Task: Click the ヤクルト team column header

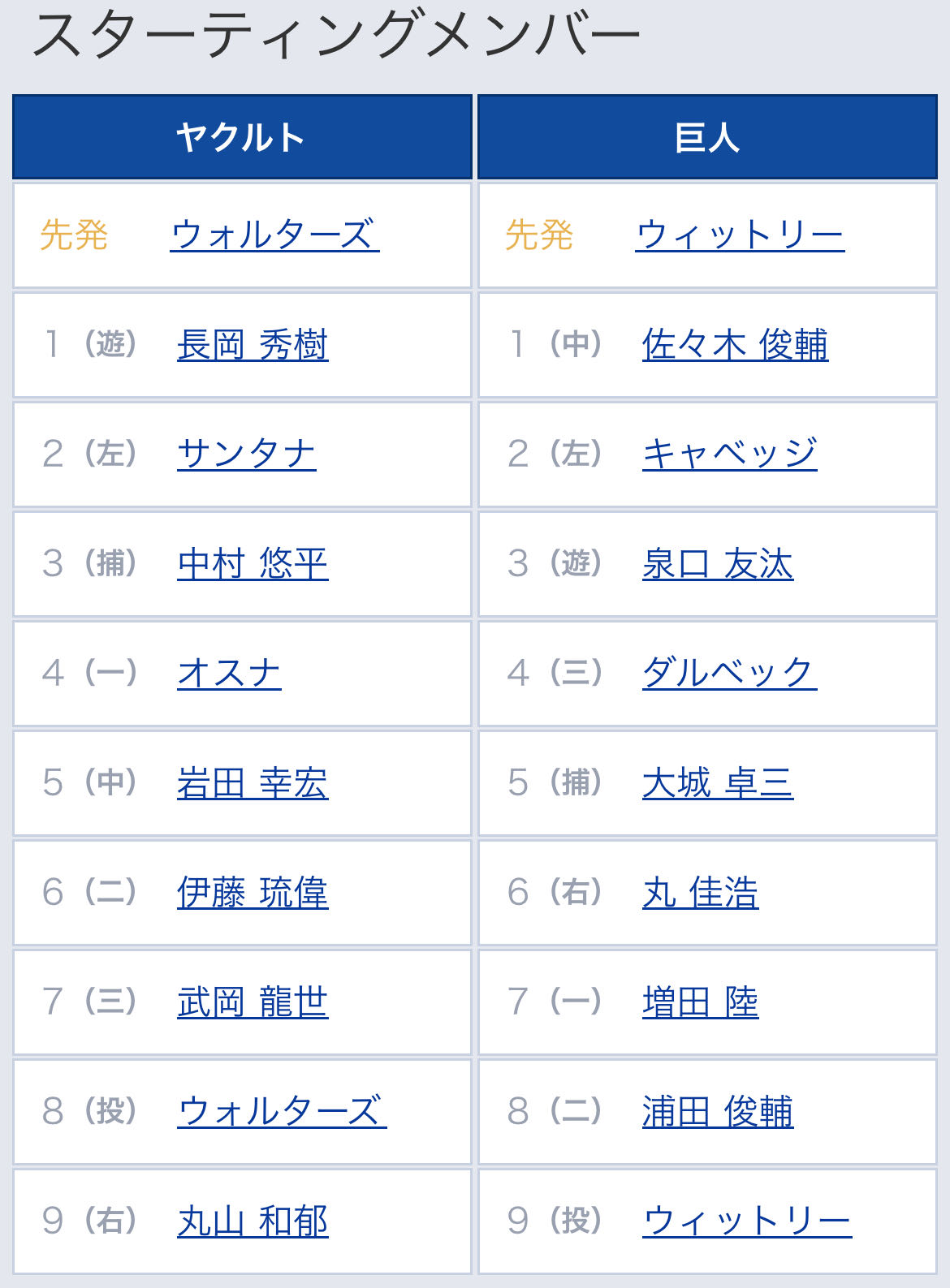Action: click(242, 136)
